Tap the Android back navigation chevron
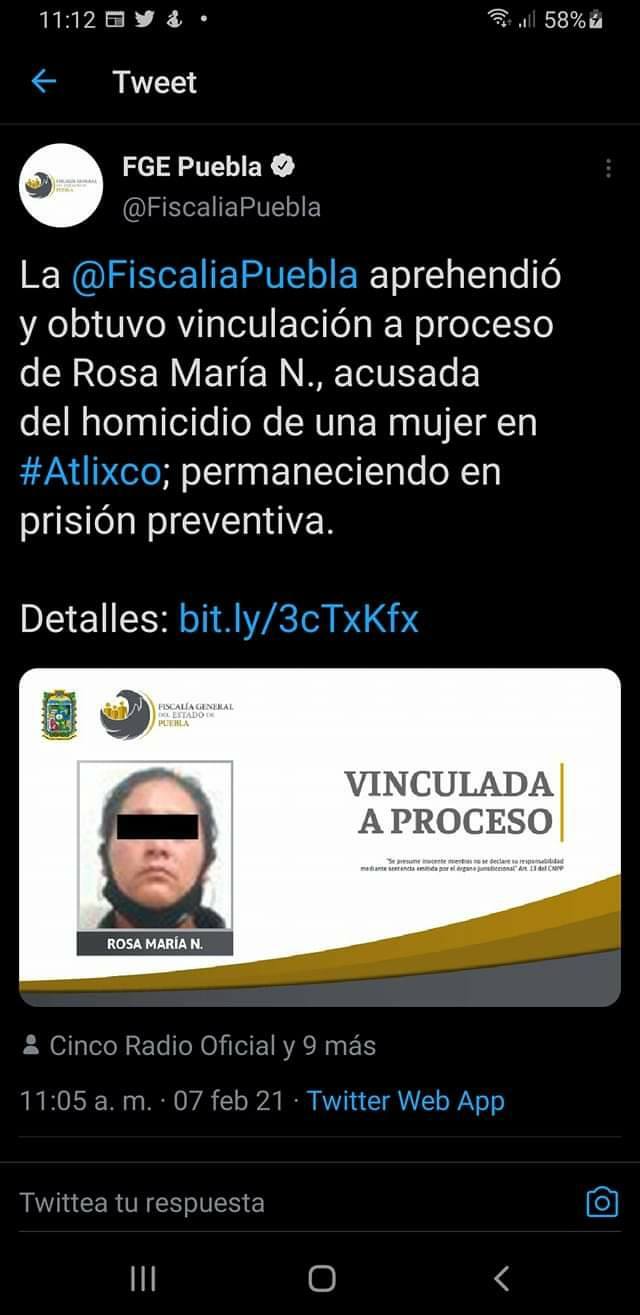 (502, 1277)
